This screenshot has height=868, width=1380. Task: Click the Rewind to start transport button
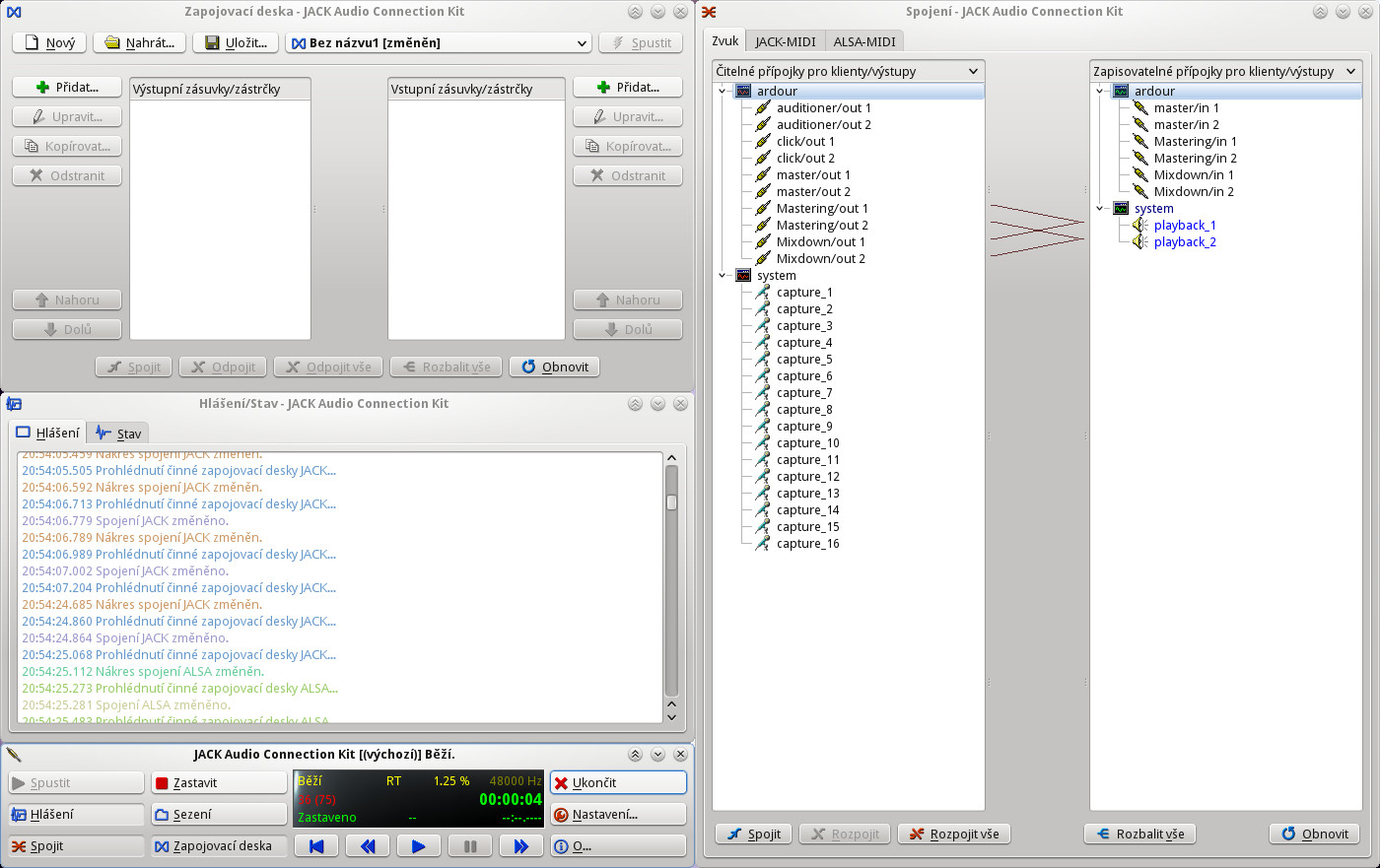(315, 846)
